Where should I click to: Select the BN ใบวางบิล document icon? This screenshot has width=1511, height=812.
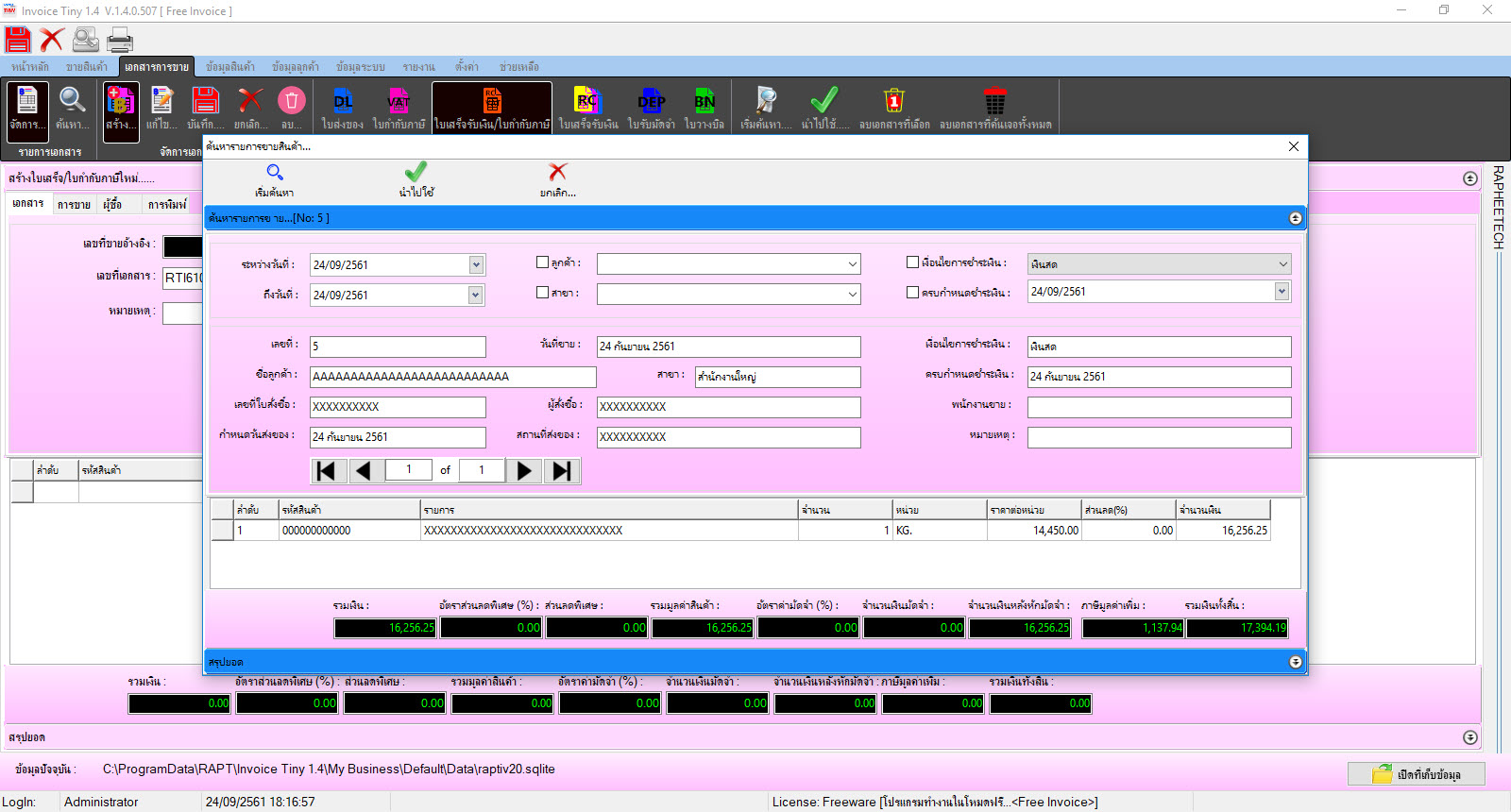[705, 102]
